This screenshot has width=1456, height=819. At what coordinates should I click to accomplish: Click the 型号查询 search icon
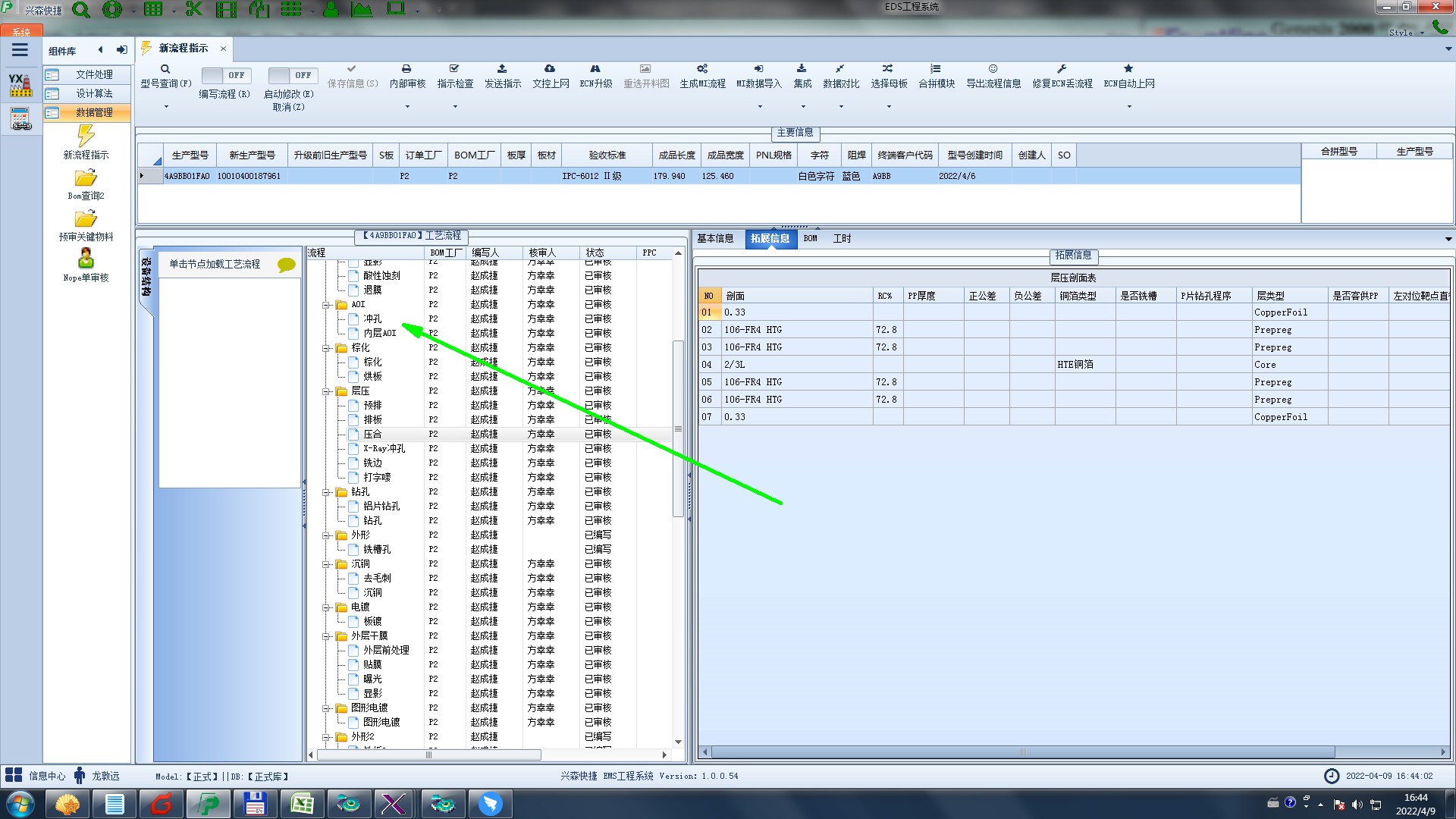165,69
